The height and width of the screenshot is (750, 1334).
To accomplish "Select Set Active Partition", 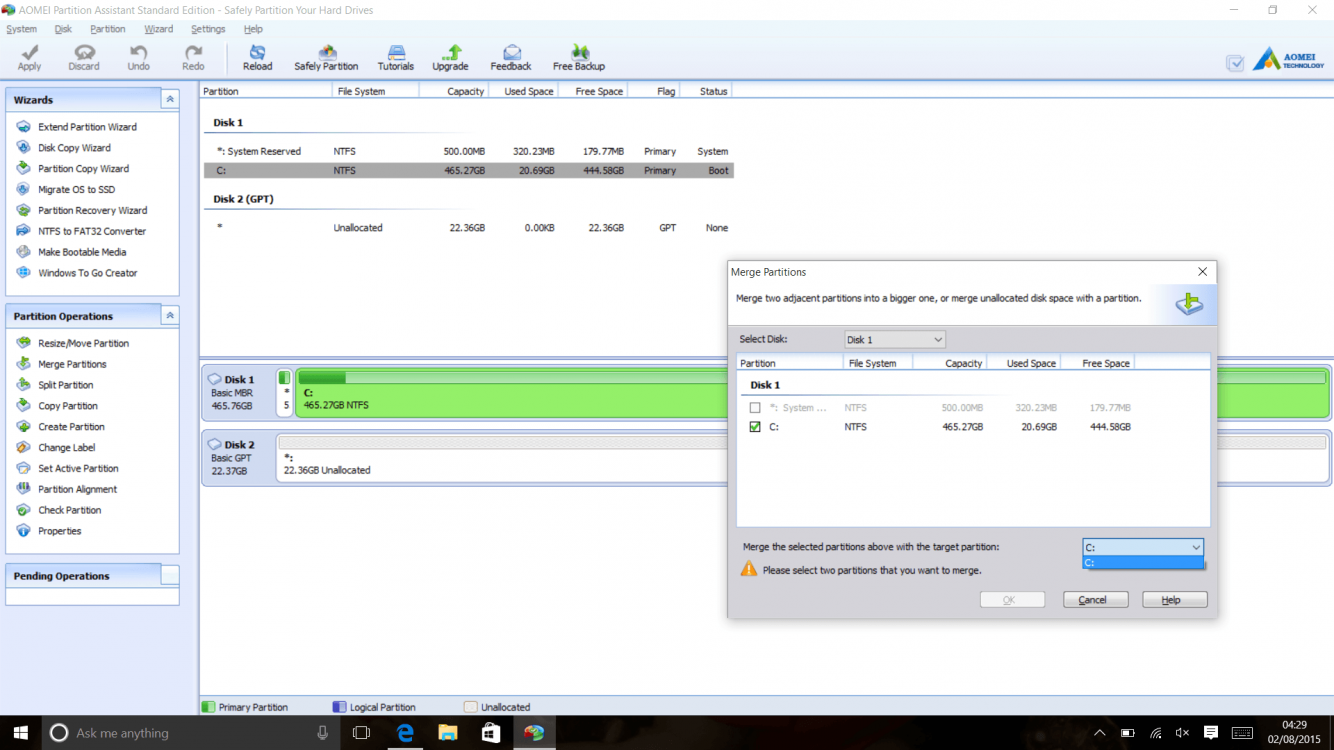I will (68, 469).
